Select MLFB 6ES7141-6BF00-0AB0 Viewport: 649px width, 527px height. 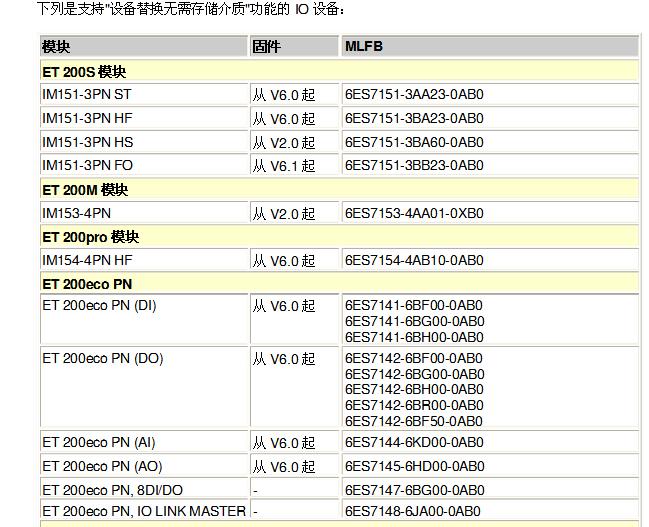click(413, 306)
